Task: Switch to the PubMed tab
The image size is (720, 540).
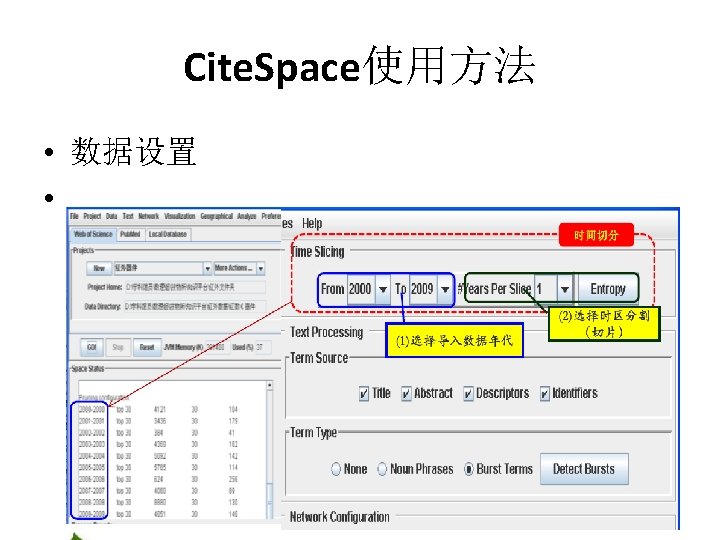Action: pyautogui.click(x=130, y=234)
